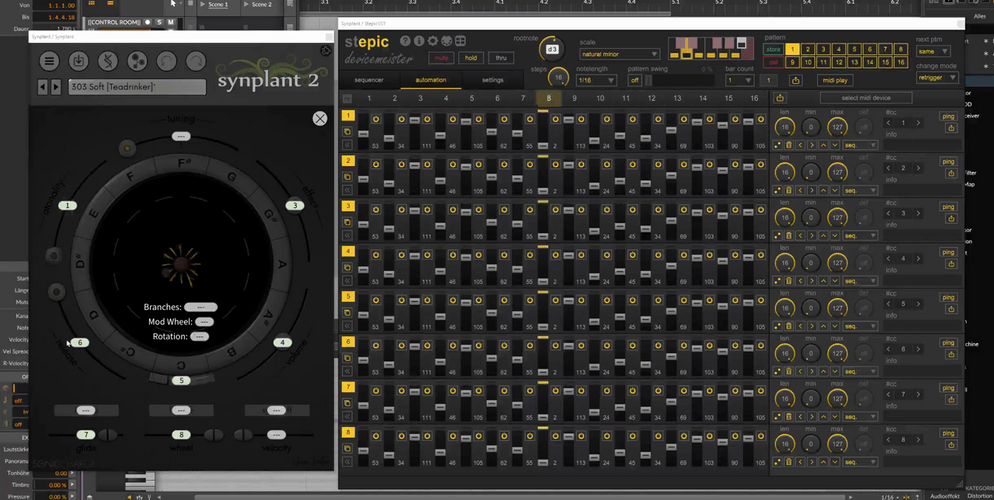Toggle the stepic thru button
The image size is (994, 500).
click(501, 58)
